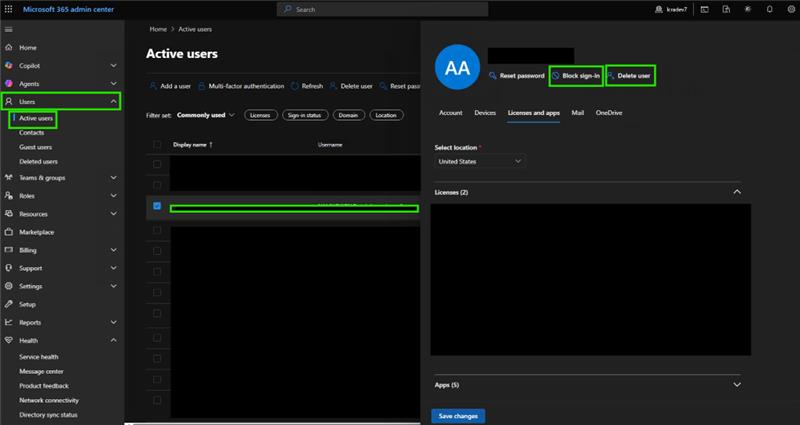Collapse the Licenses (2) section
The width and height of the screenshot is (800, 425).
(737, 192)
